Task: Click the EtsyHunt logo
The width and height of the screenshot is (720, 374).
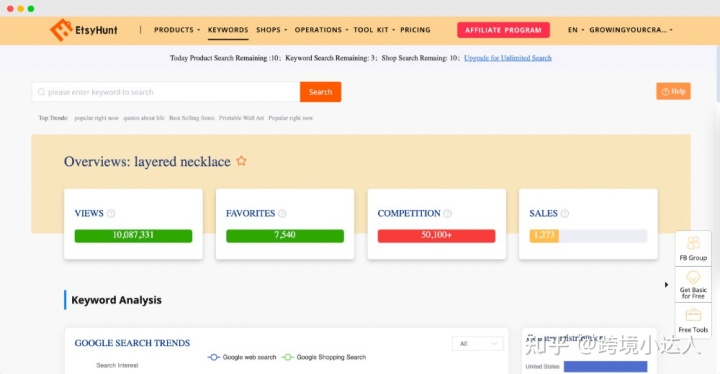Action: 84,30
